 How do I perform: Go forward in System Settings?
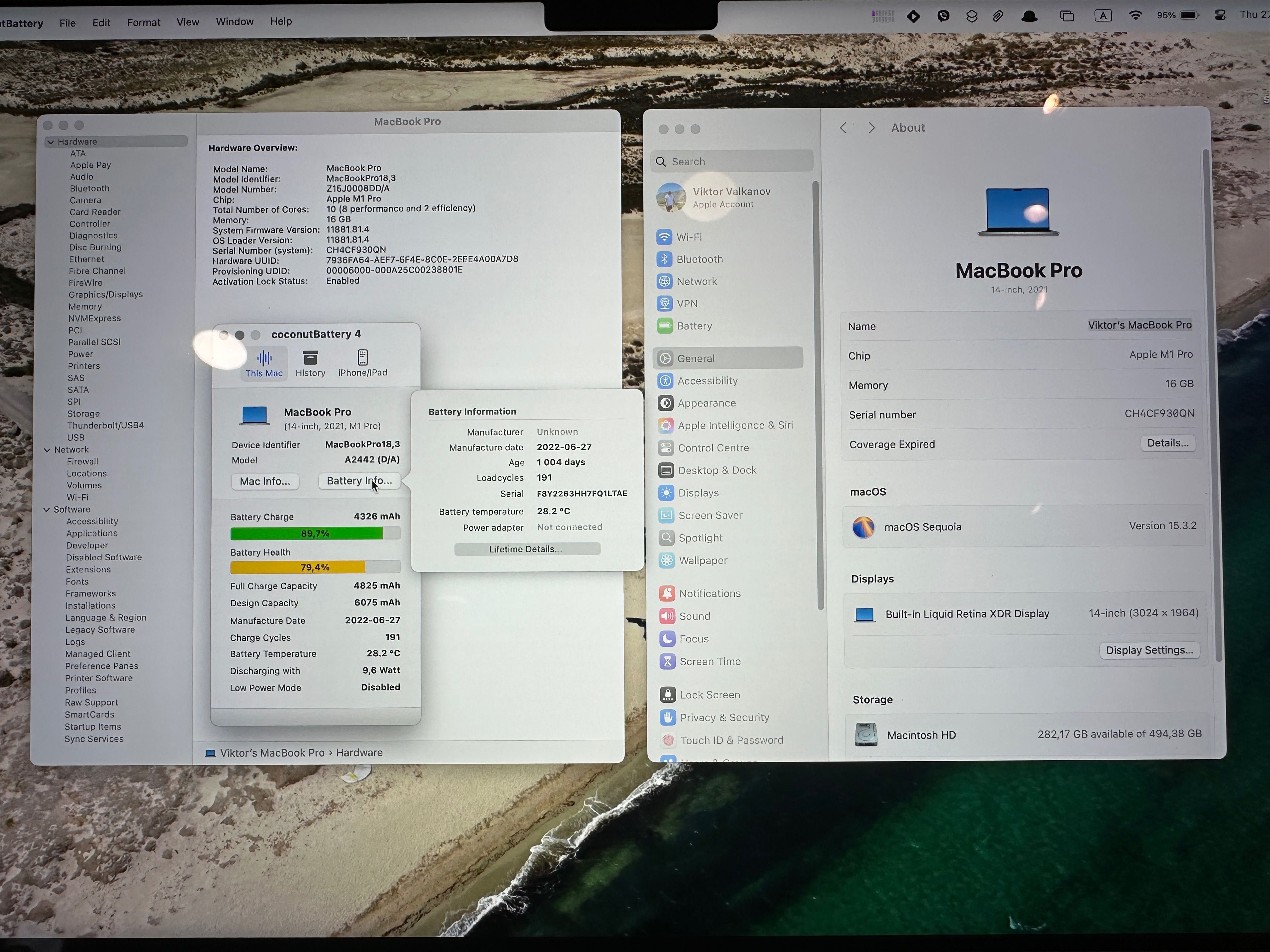tap(872, 128)
